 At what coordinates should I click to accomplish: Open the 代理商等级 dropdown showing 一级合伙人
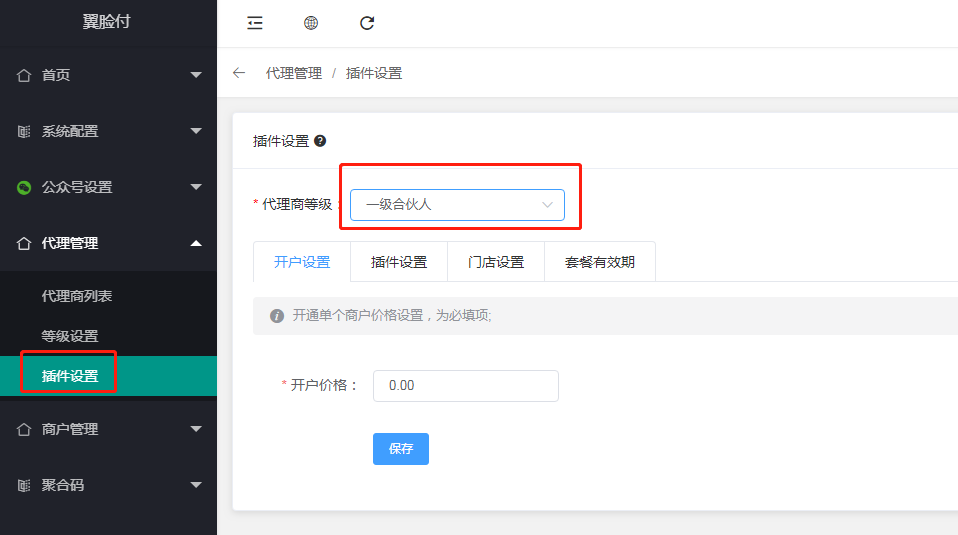pyautogui.click(x=457, y=205)
